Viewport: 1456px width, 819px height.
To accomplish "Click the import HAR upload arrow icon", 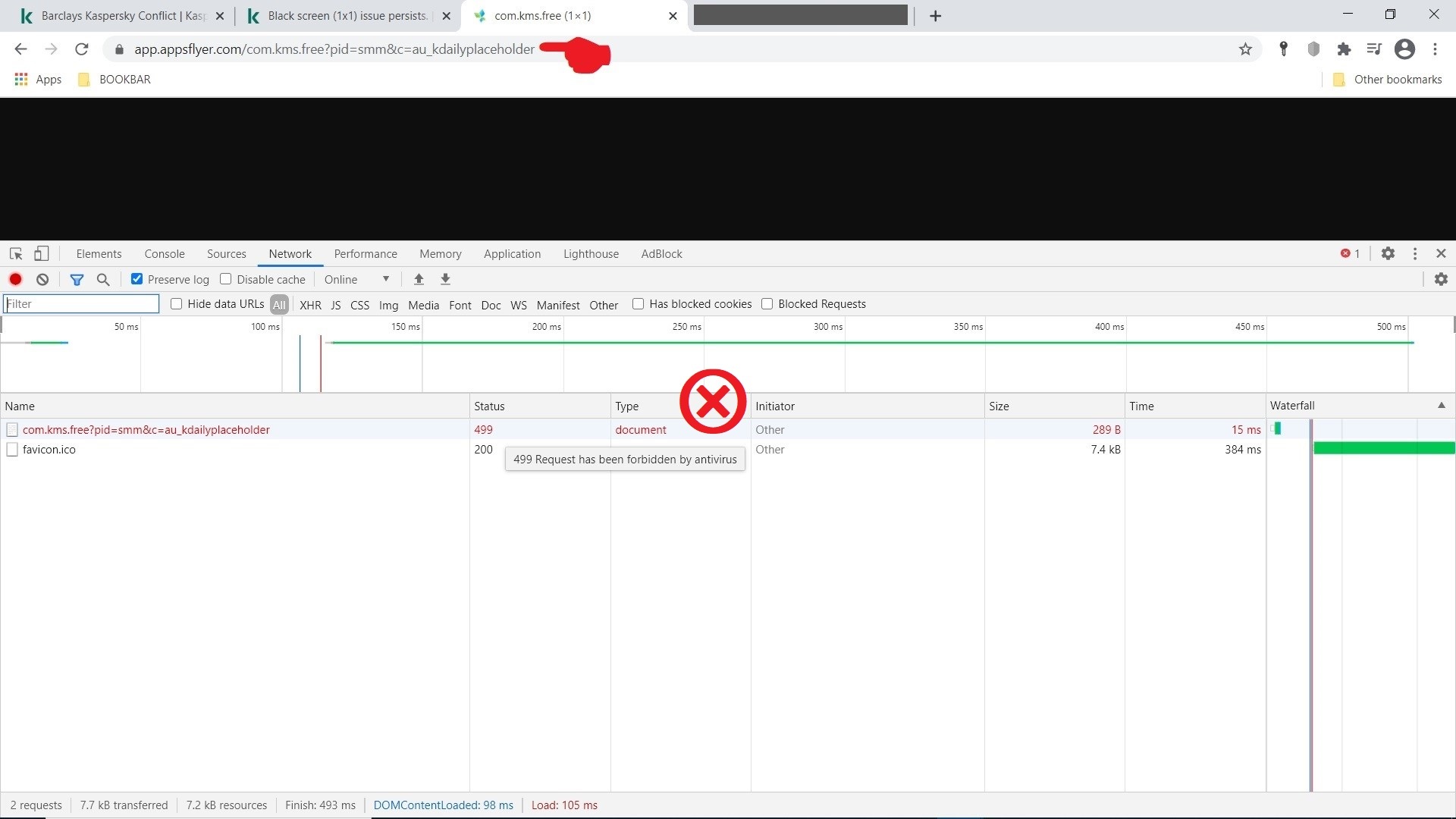I will (419, 279).
